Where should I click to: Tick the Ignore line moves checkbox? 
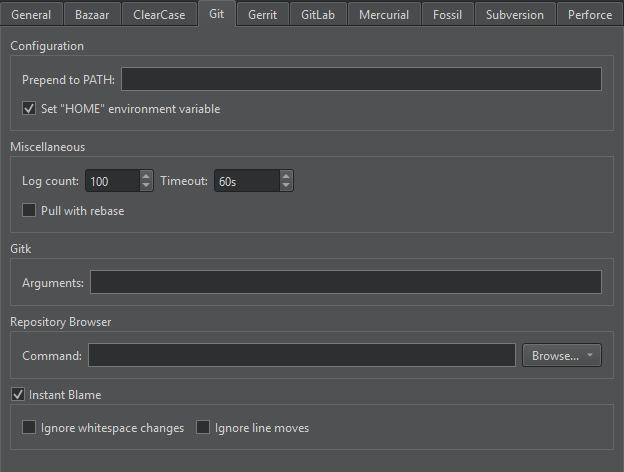coord(203,428)
